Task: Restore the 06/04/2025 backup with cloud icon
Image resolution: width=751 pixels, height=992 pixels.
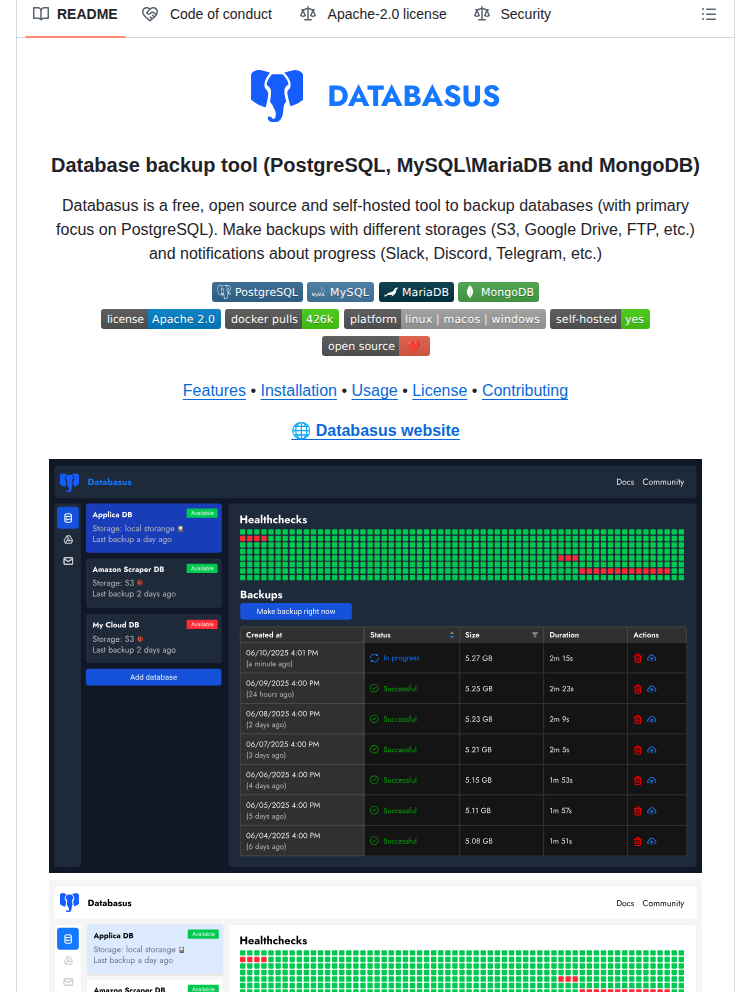Action: 652,841
